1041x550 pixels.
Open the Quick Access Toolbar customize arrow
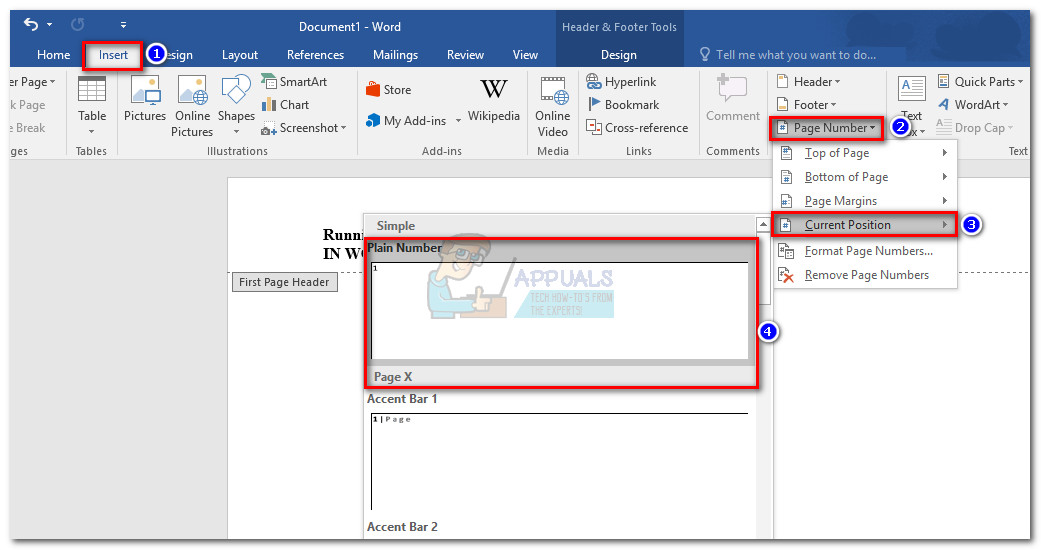point(123,25)
